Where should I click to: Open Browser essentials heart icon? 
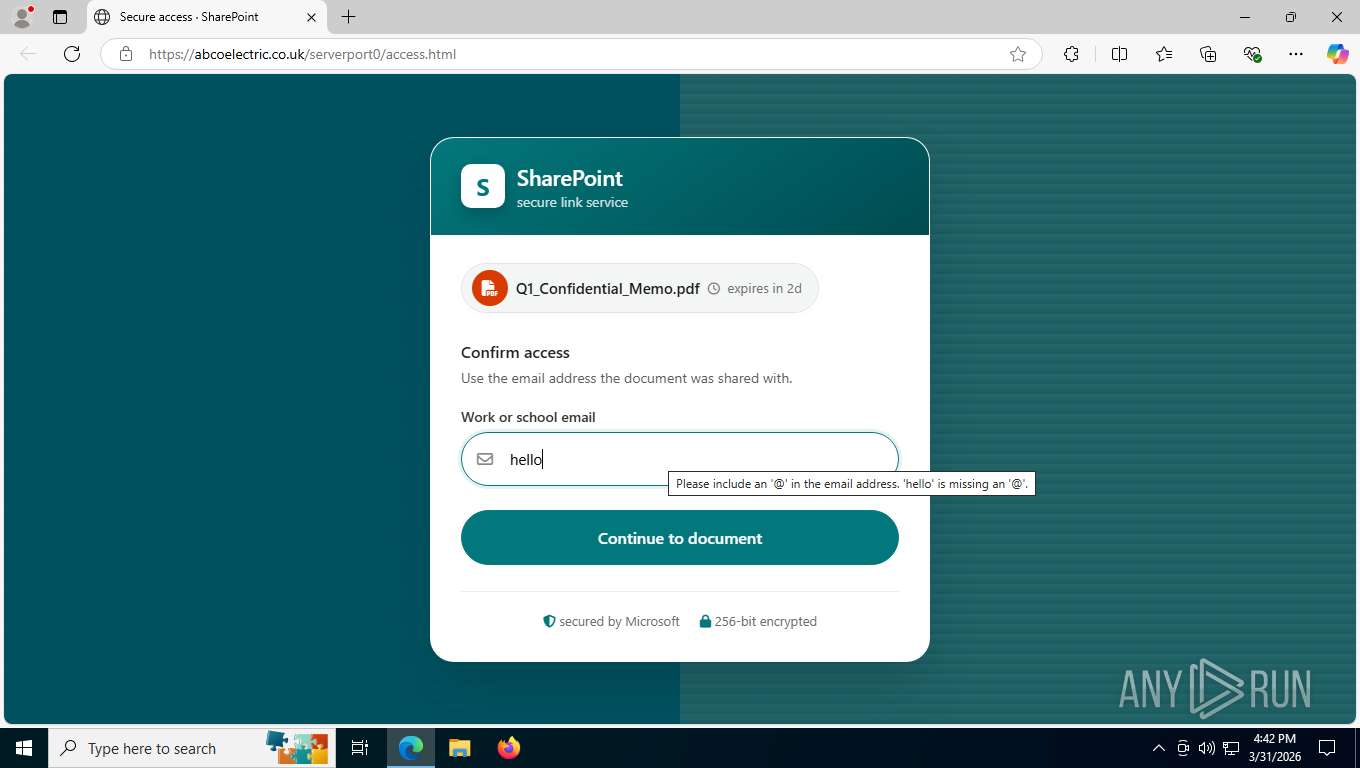(x=1252, y=54)
